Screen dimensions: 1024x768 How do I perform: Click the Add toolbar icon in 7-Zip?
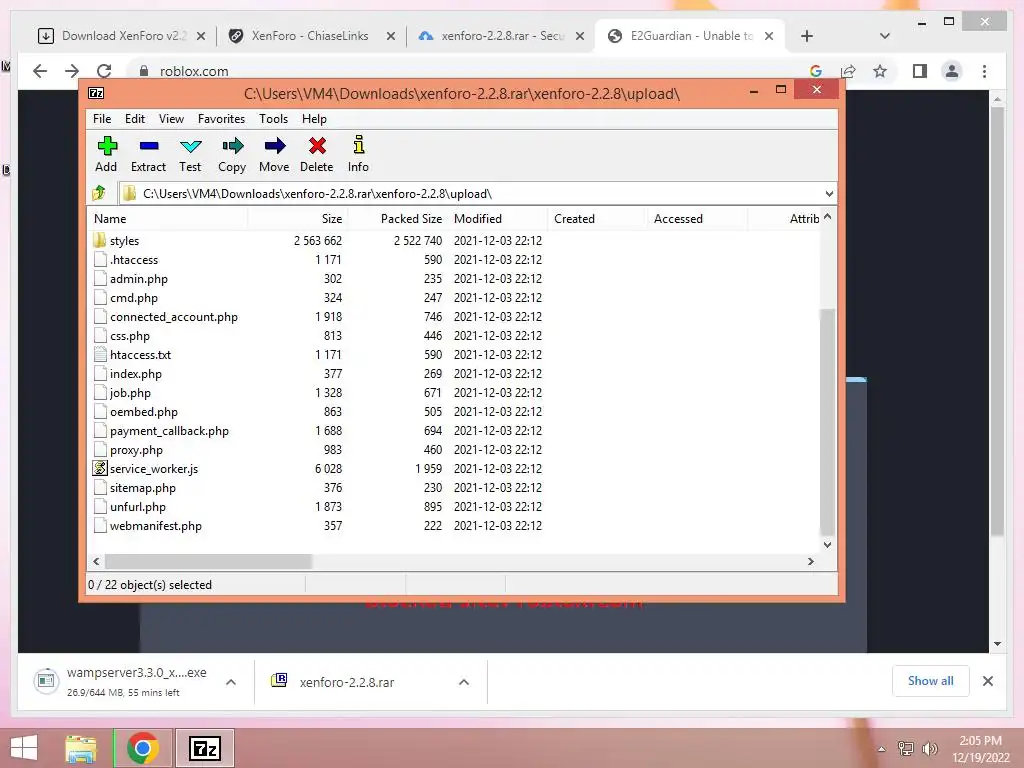[x=106, y=146]
